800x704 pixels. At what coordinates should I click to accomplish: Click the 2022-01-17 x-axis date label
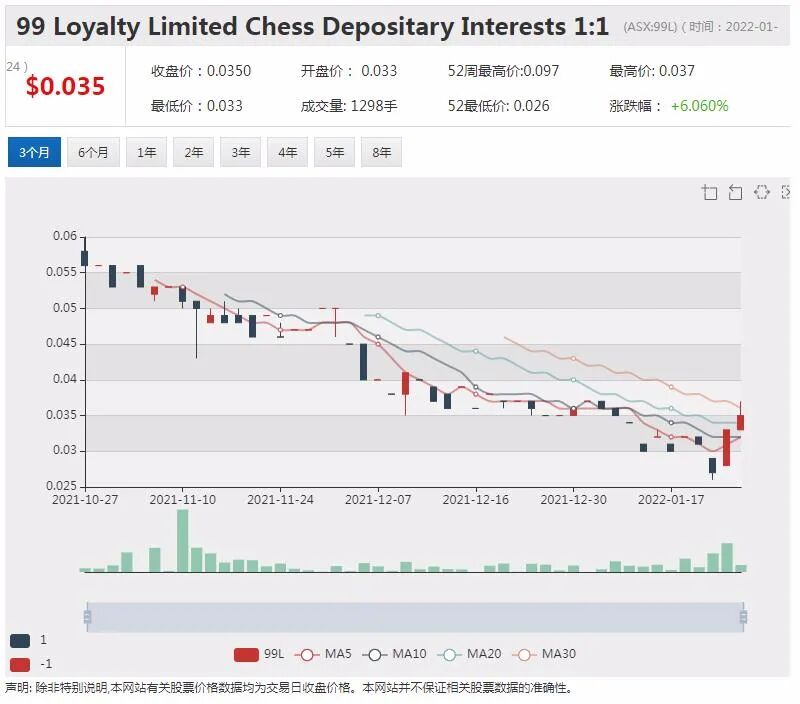(x=671, y=499)
